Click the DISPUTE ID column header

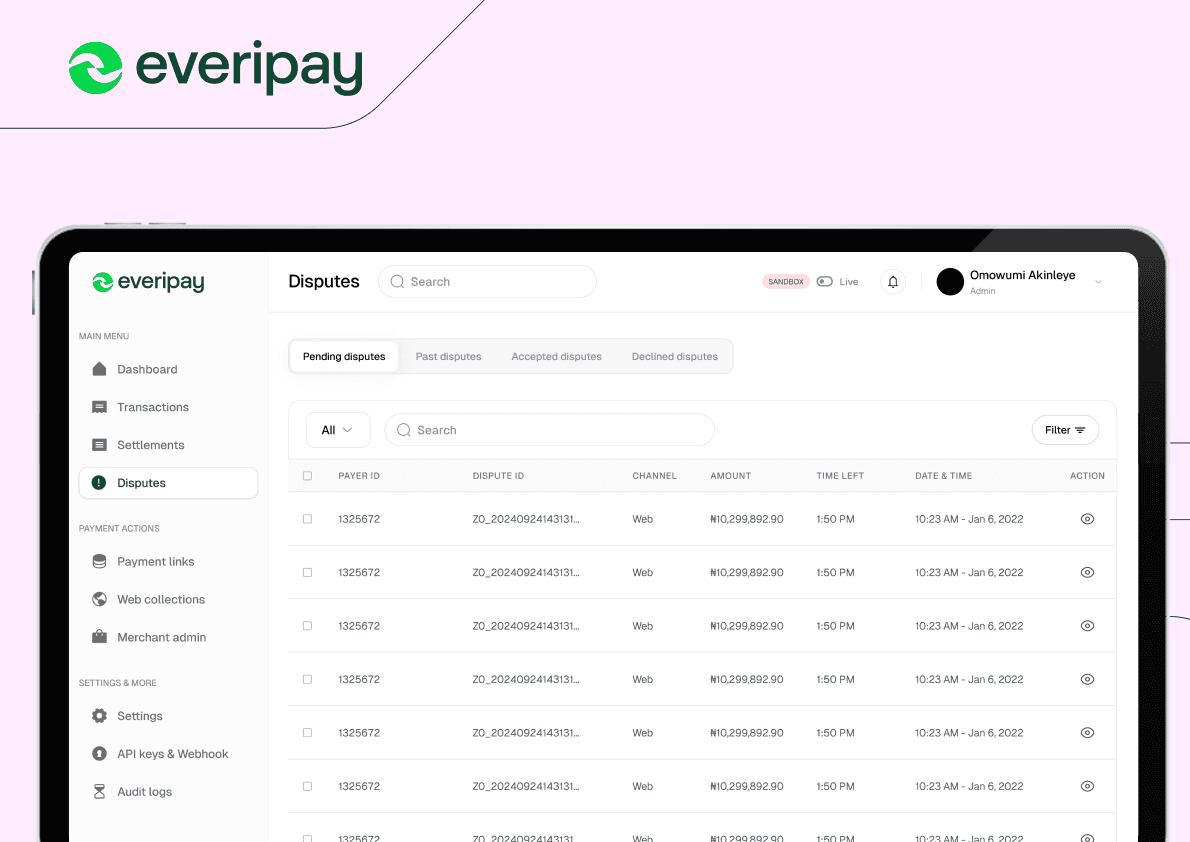498,476
